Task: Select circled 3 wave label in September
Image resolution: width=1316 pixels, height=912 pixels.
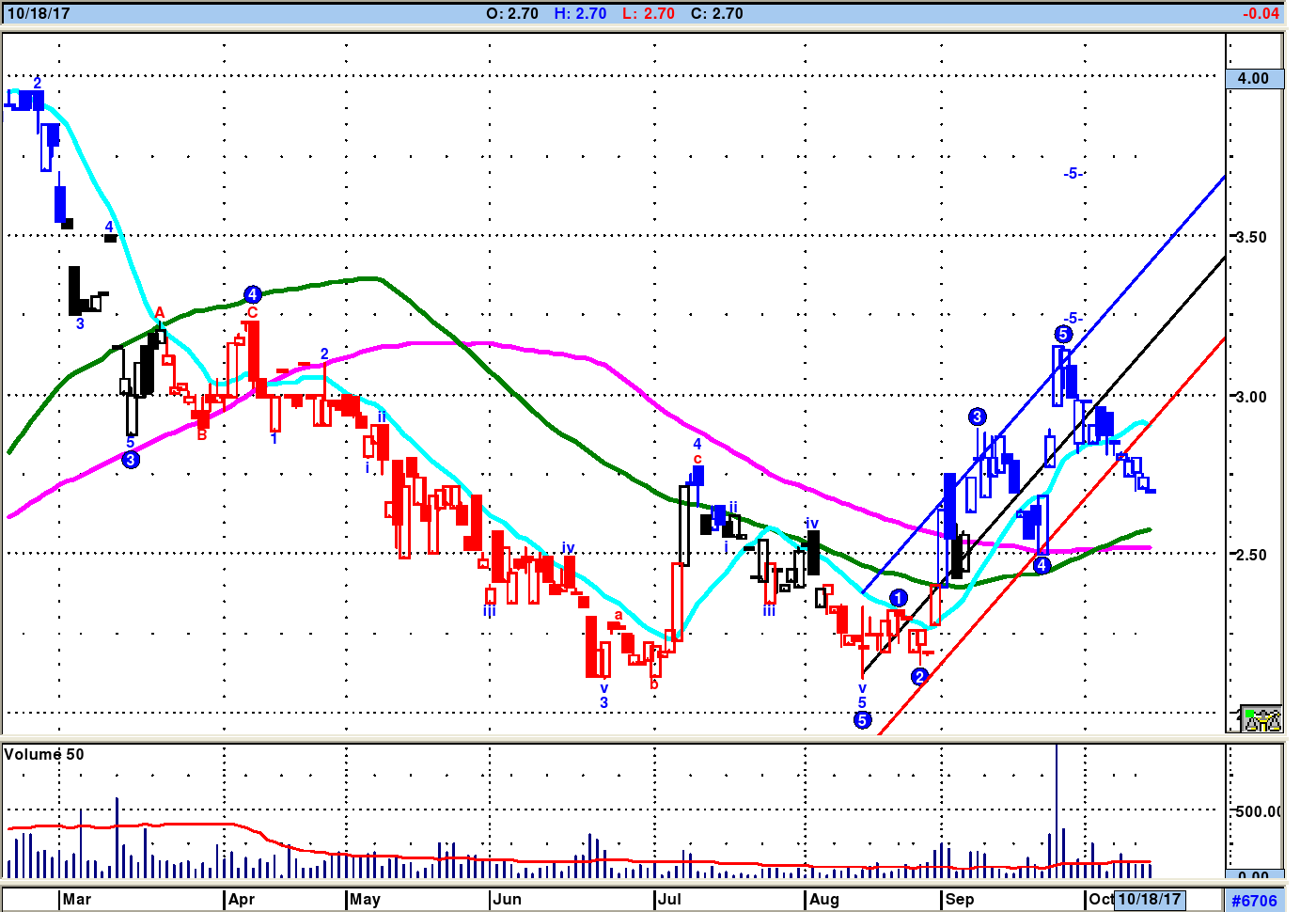Action: coord(977,417)
